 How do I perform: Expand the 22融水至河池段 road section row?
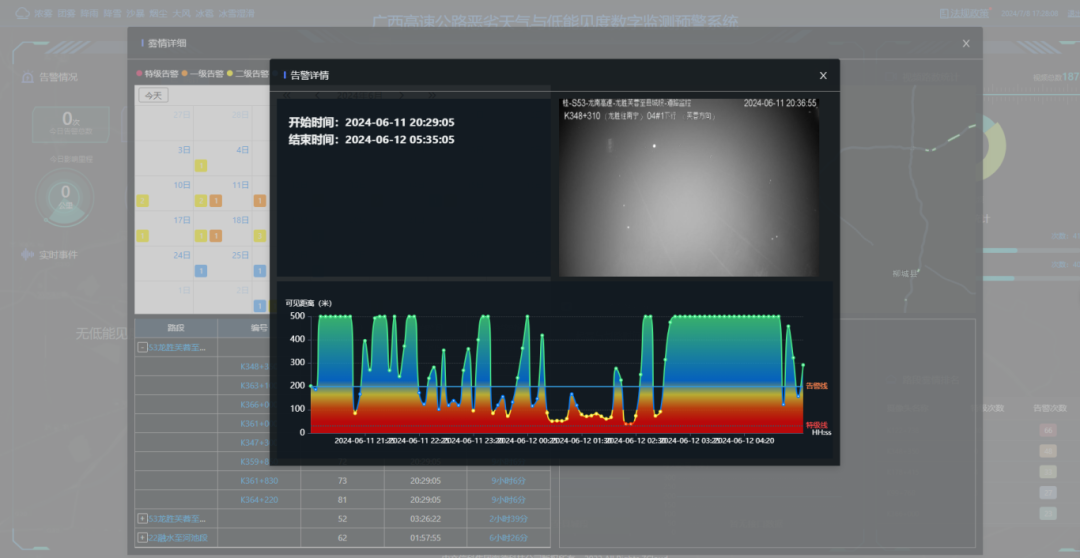click(143, 537)
